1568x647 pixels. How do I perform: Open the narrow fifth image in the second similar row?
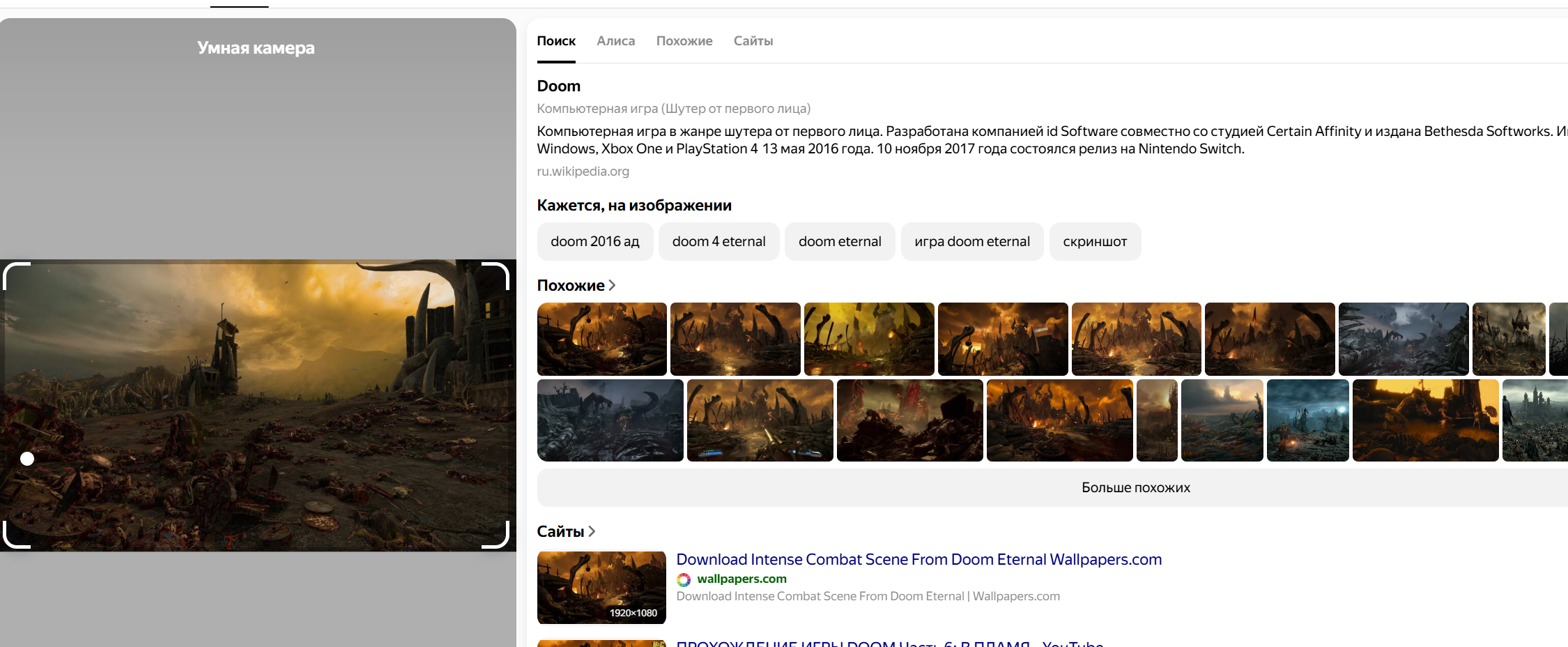pos(1157,420)
